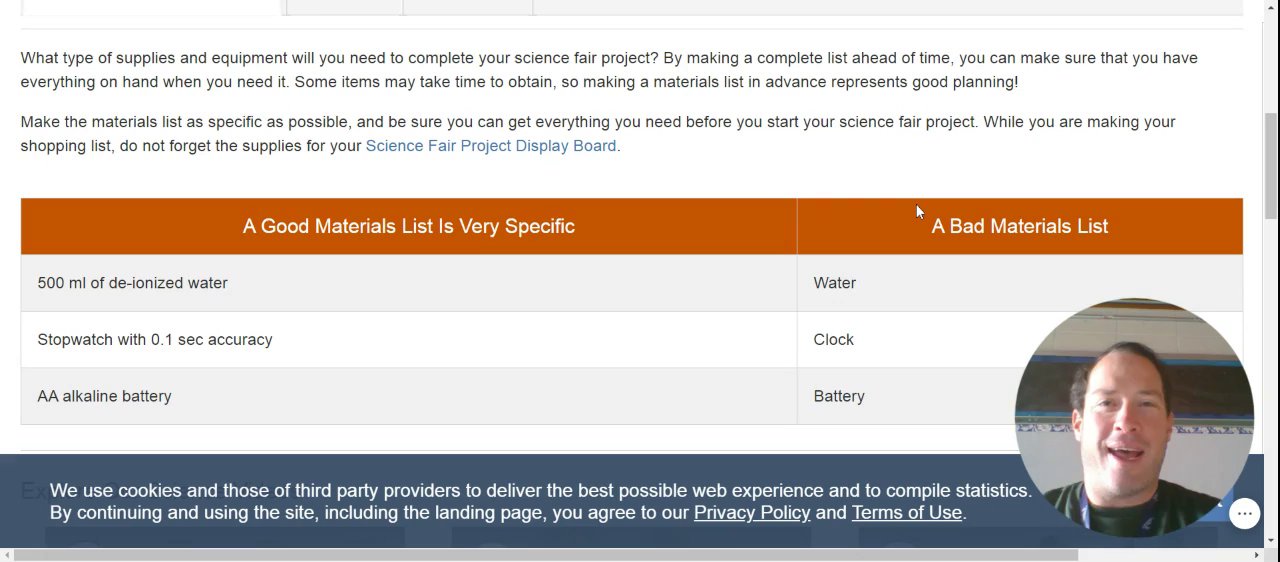Screen dimensions: 1280x562
Task: Click the horizontal scrollbar right arrow
Action: (1257, 555)
